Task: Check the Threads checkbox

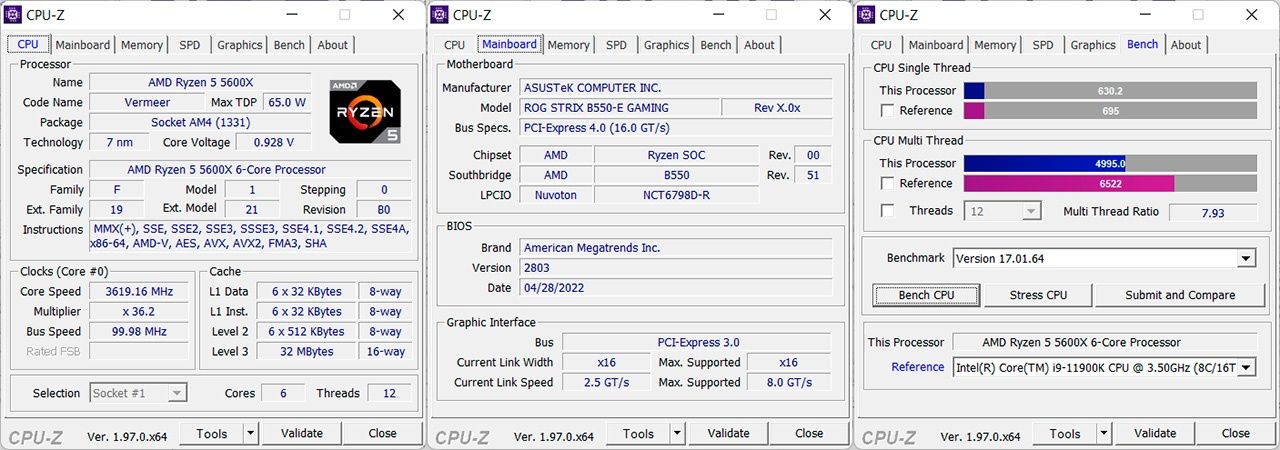Action: (x=886, y=211)
